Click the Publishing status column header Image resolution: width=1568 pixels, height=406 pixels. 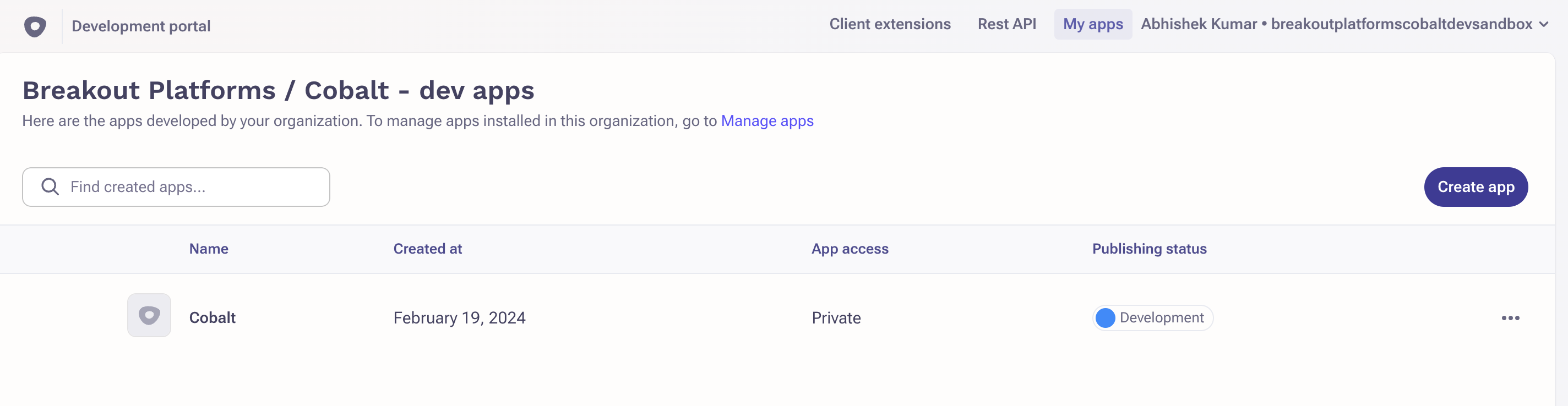coord(1149,249)
